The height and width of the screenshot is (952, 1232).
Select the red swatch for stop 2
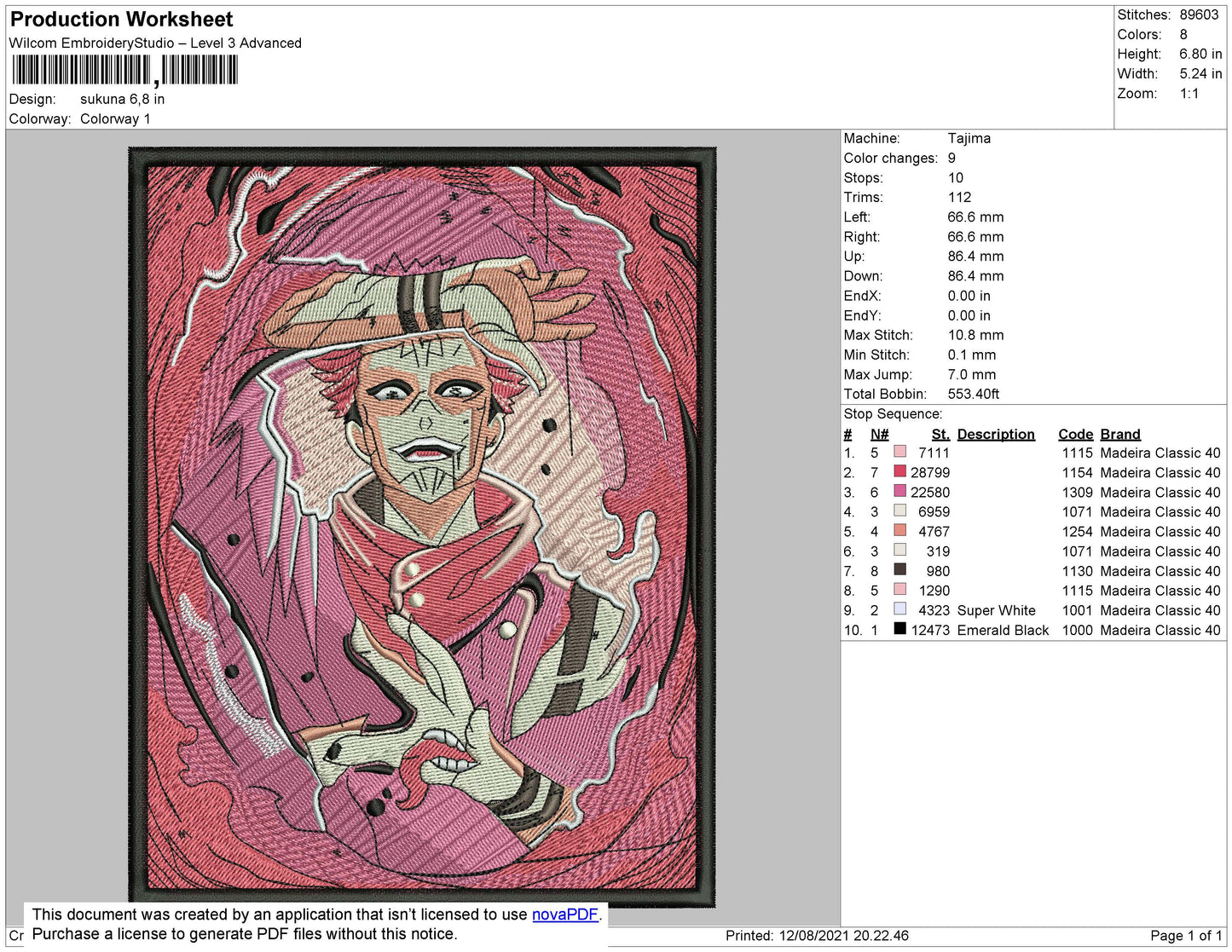coord(899,472)
